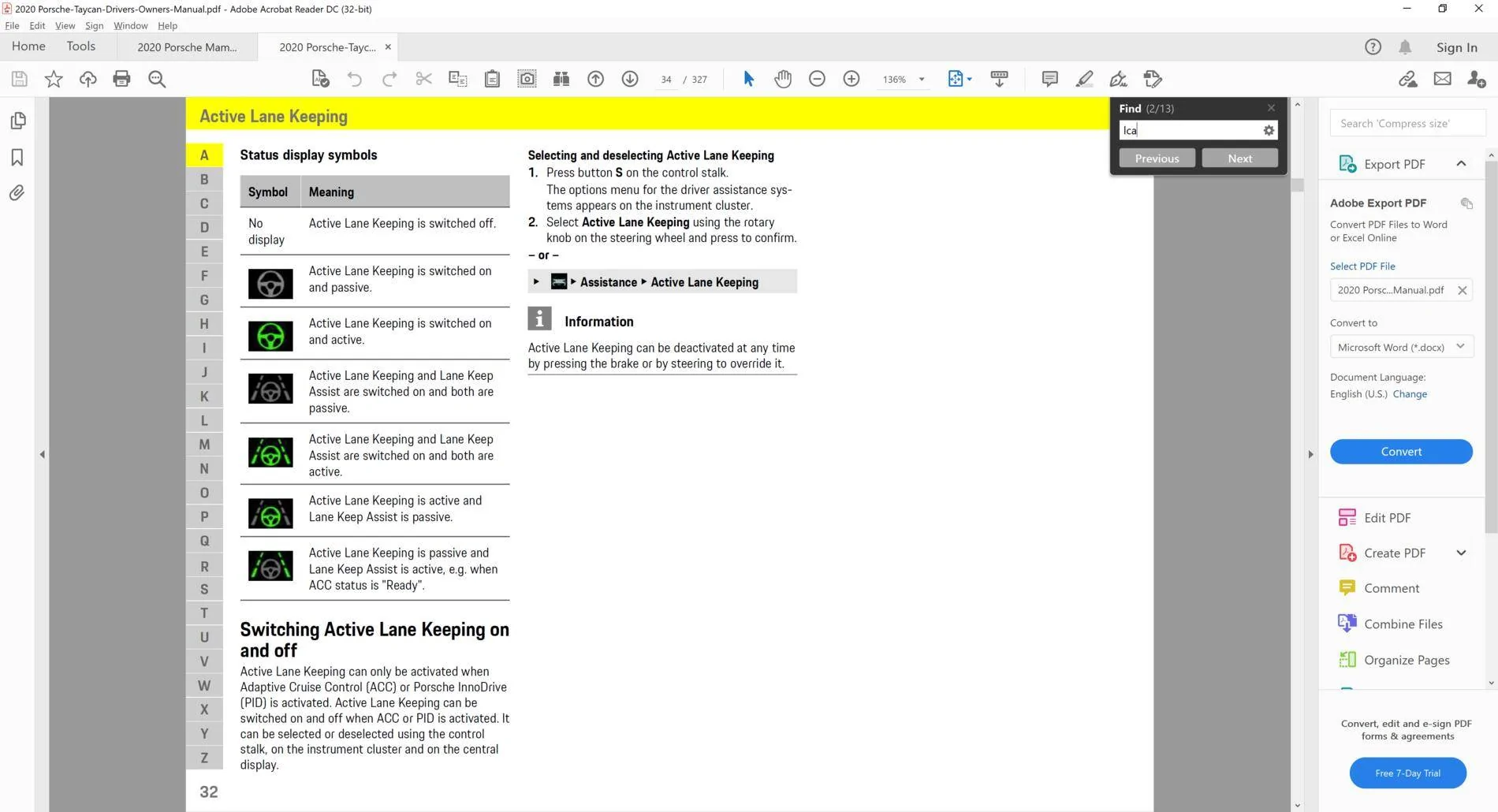Viewport: 1498px width, 812px height.
Task: Open the Add comment sticky note tool
Action: (1049, 79)
